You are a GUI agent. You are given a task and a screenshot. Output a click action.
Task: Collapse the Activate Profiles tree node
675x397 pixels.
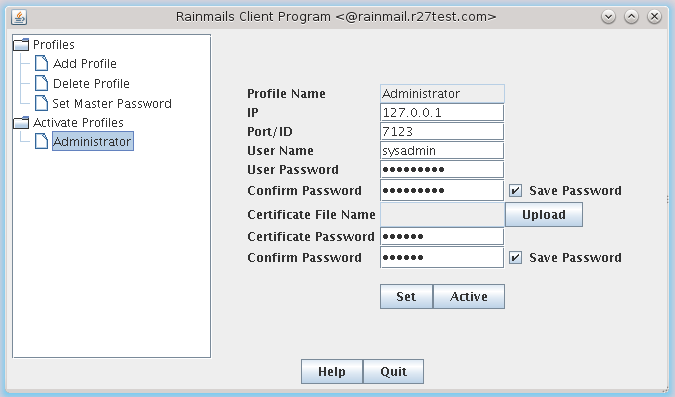[x=78, y=123]
